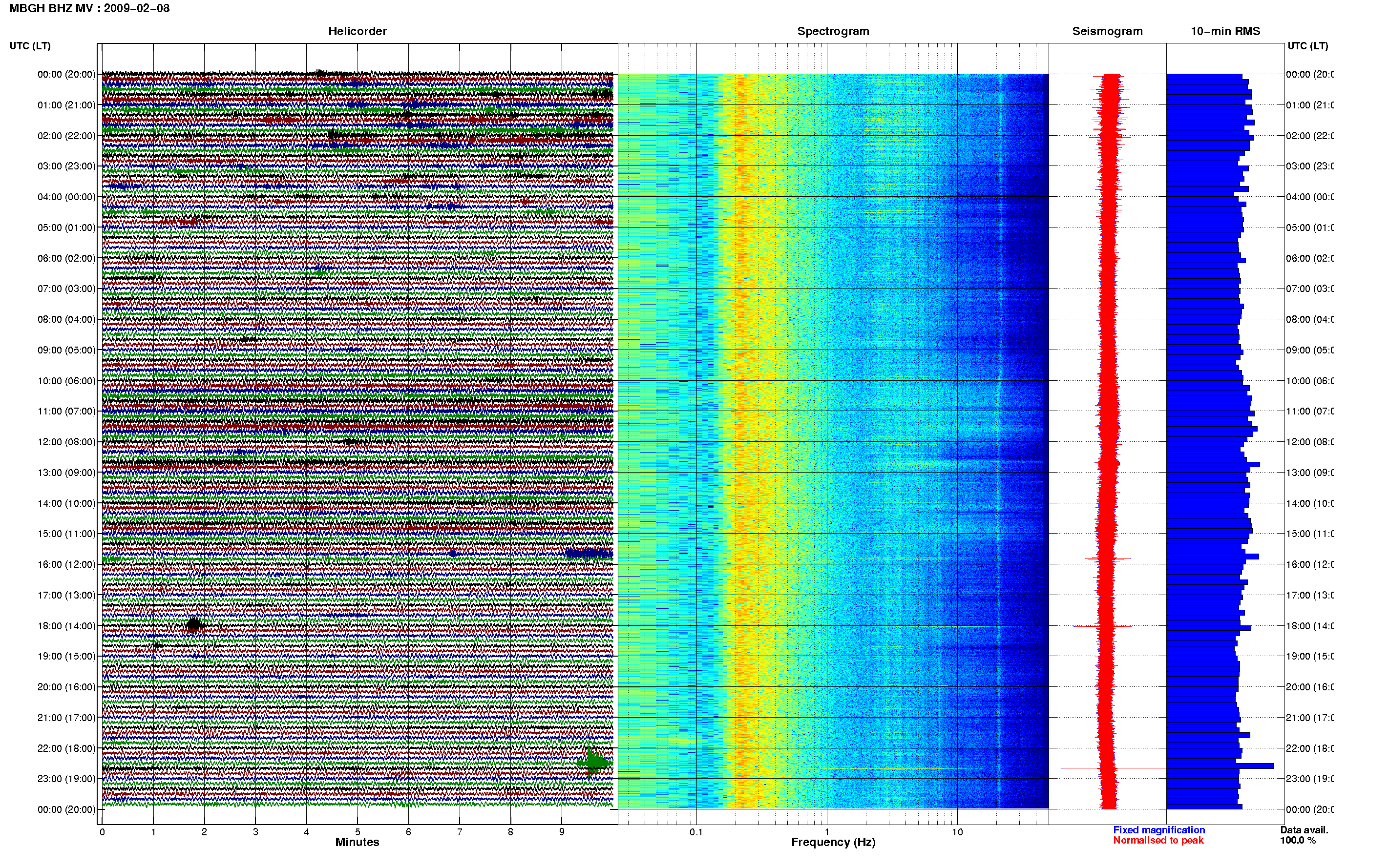Click the left '02:00 (22:00)' time label
This screenshot has width=1389, height=868.
point(66,136)
